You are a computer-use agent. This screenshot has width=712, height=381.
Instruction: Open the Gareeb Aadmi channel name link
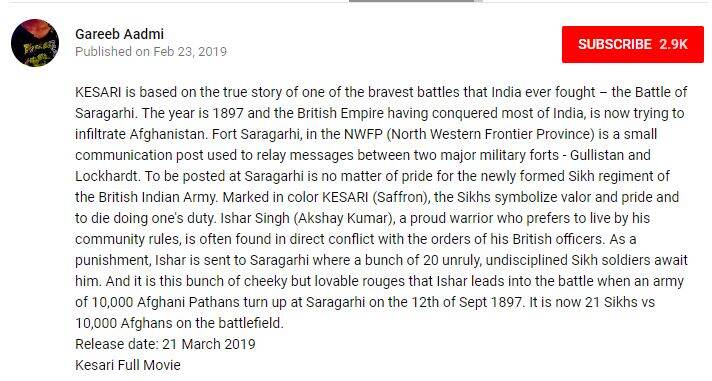pyautogui.click(x=119, y=34)
